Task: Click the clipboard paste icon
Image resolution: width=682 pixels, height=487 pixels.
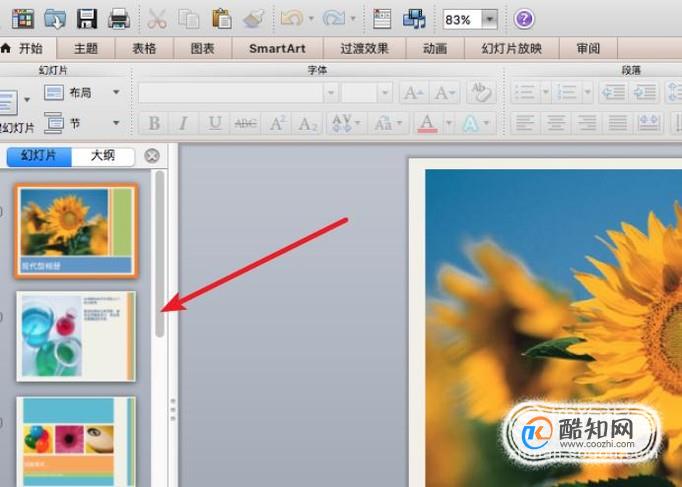Action: pos(221,19)
